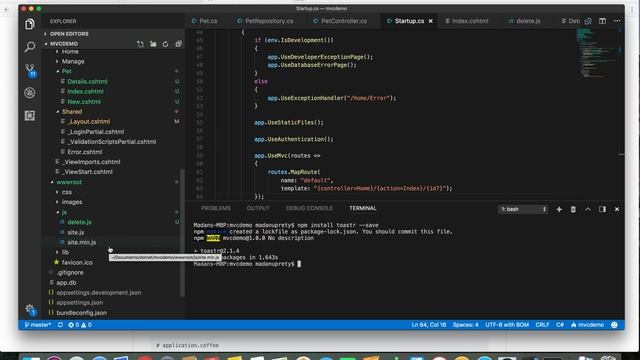
Task: Expand the css folder
Action: [67, 192]
